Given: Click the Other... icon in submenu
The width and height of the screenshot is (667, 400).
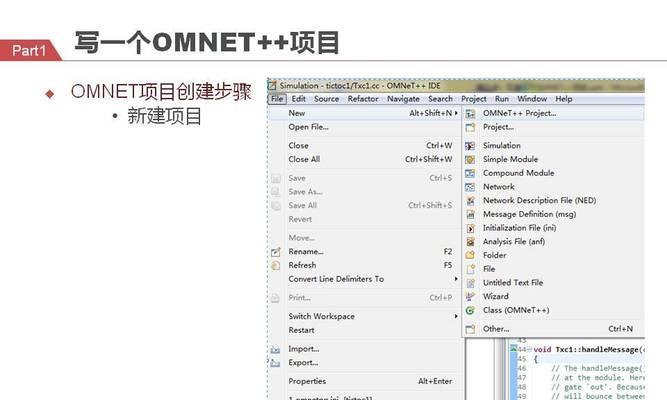Looking at the screenshot, I should coord(470,329).
